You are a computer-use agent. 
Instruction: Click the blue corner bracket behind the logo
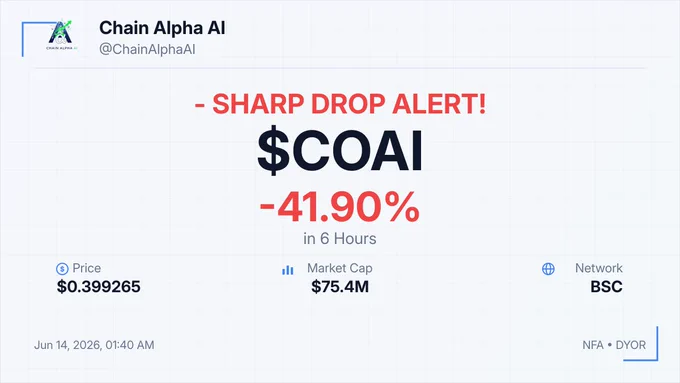click(x=39, y=39)
